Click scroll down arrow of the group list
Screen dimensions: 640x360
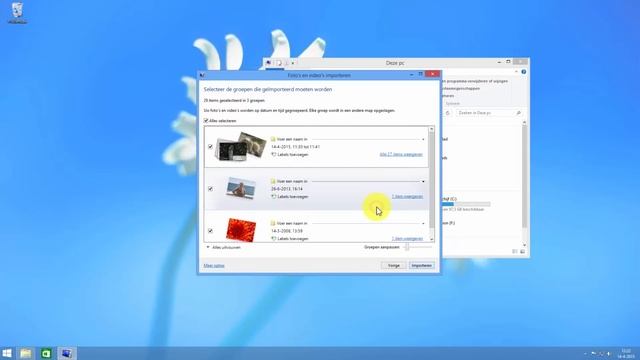pos(431,239)
